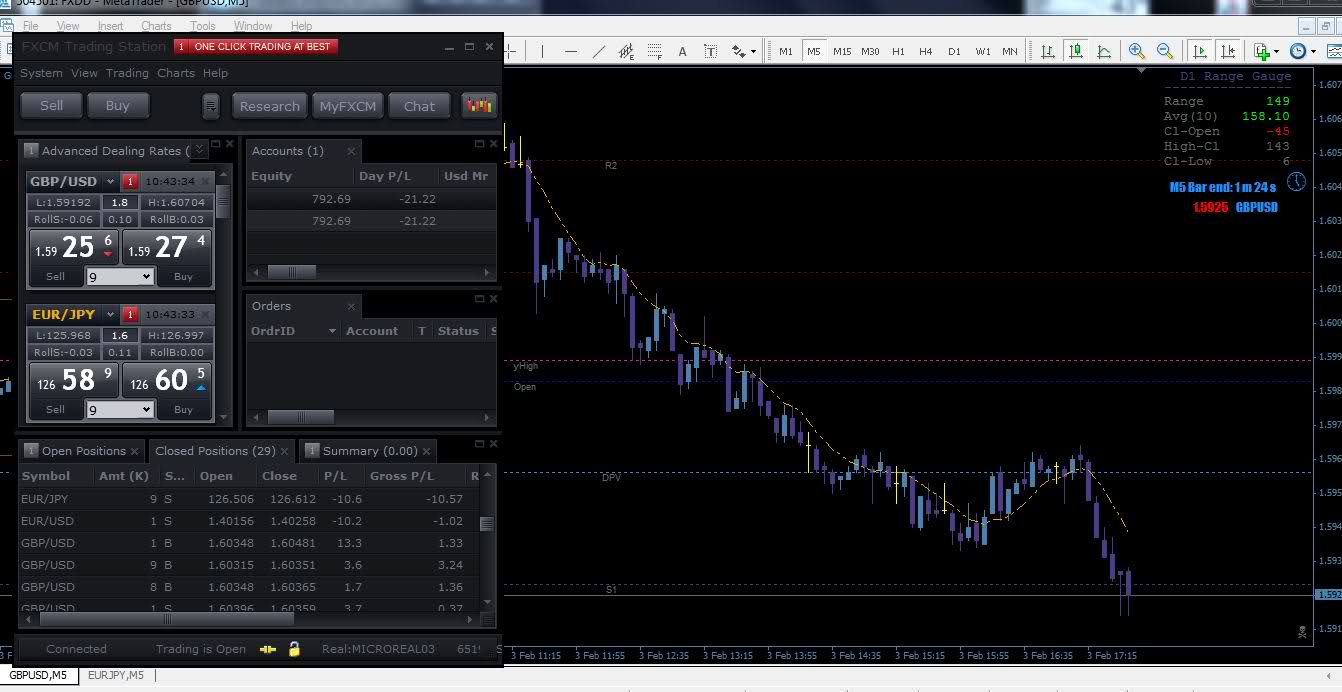
Task: Select the H4 timeframe button
Action: point(926,51)
